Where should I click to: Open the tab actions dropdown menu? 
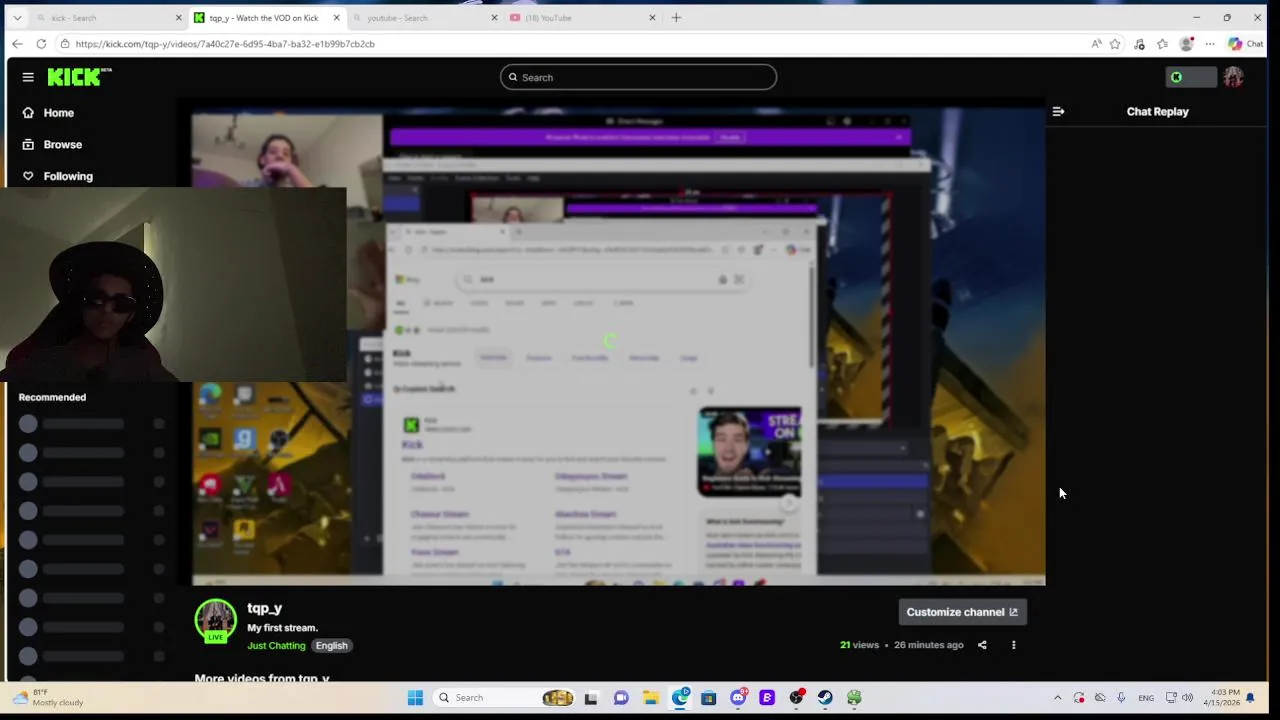tap(17, 18)
